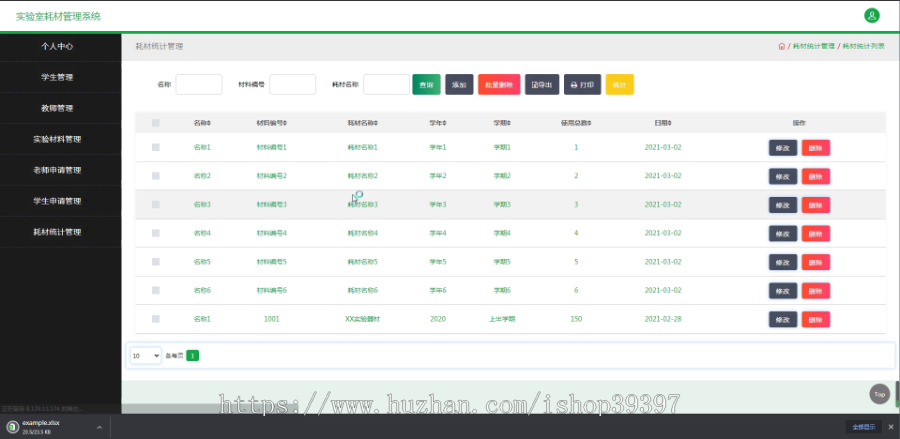This screenshot has height=439, width=900.
Task: Focus the 耗材名称 search input field
Action: pos(386,84)
